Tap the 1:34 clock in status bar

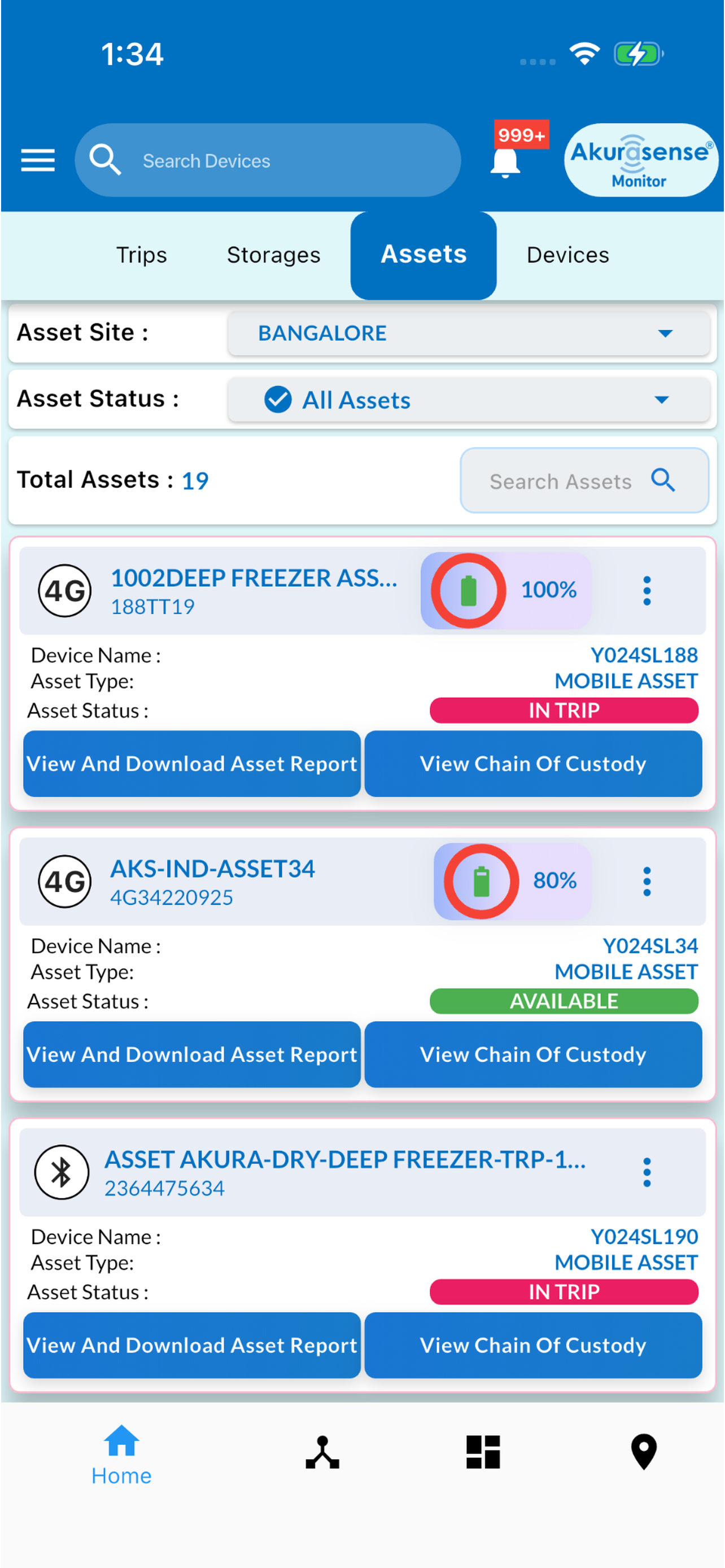[132, 54]
